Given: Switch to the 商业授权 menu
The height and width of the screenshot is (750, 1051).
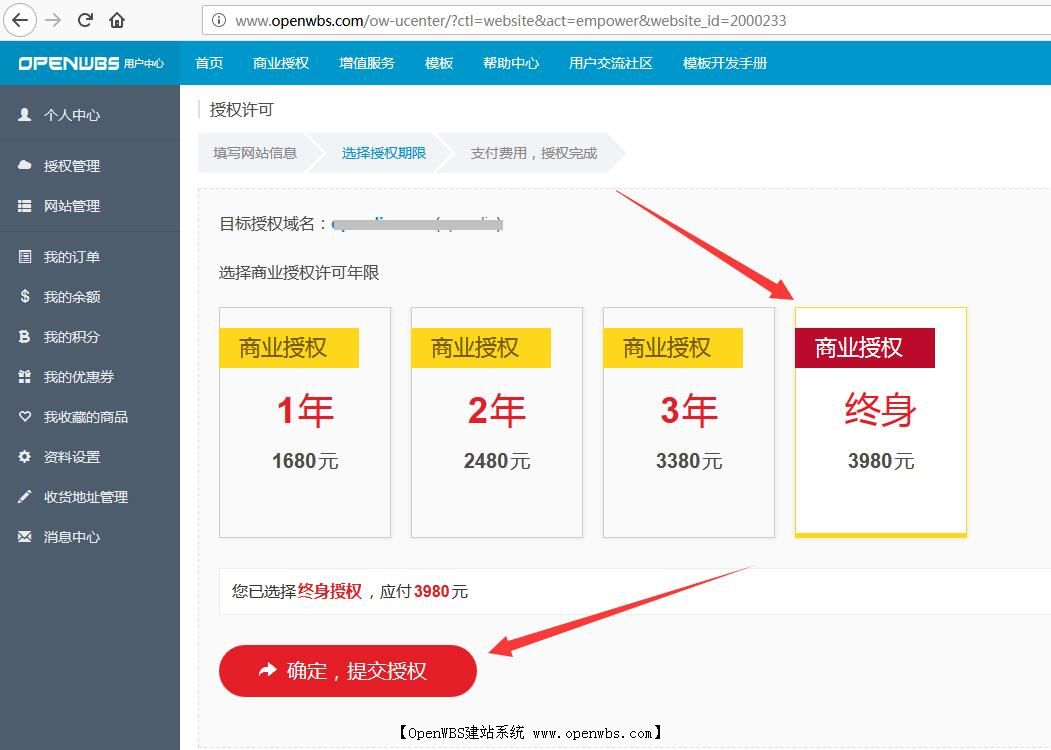Looking at the screenshot, I should (281, 61).
